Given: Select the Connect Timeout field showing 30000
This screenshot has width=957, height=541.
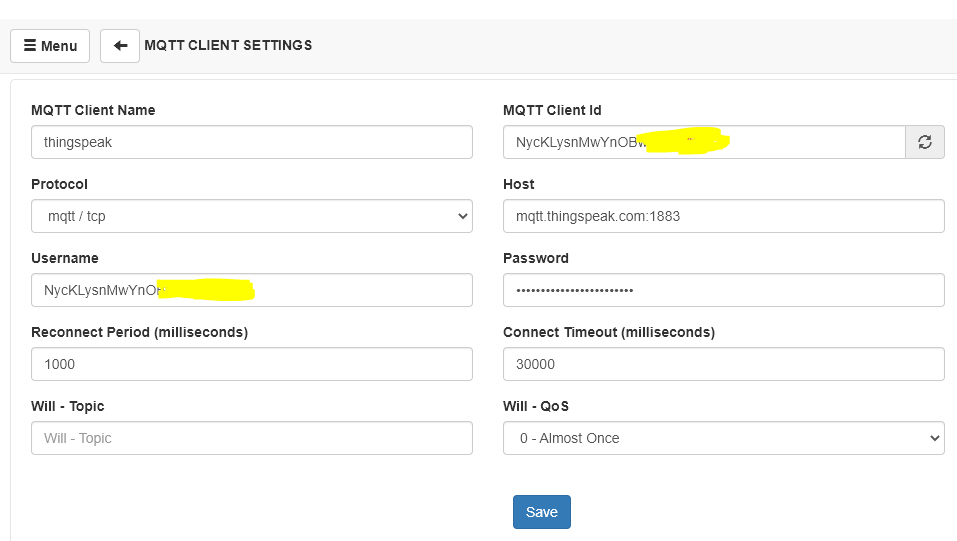Looking at the screenshot, I should point(724,364).
